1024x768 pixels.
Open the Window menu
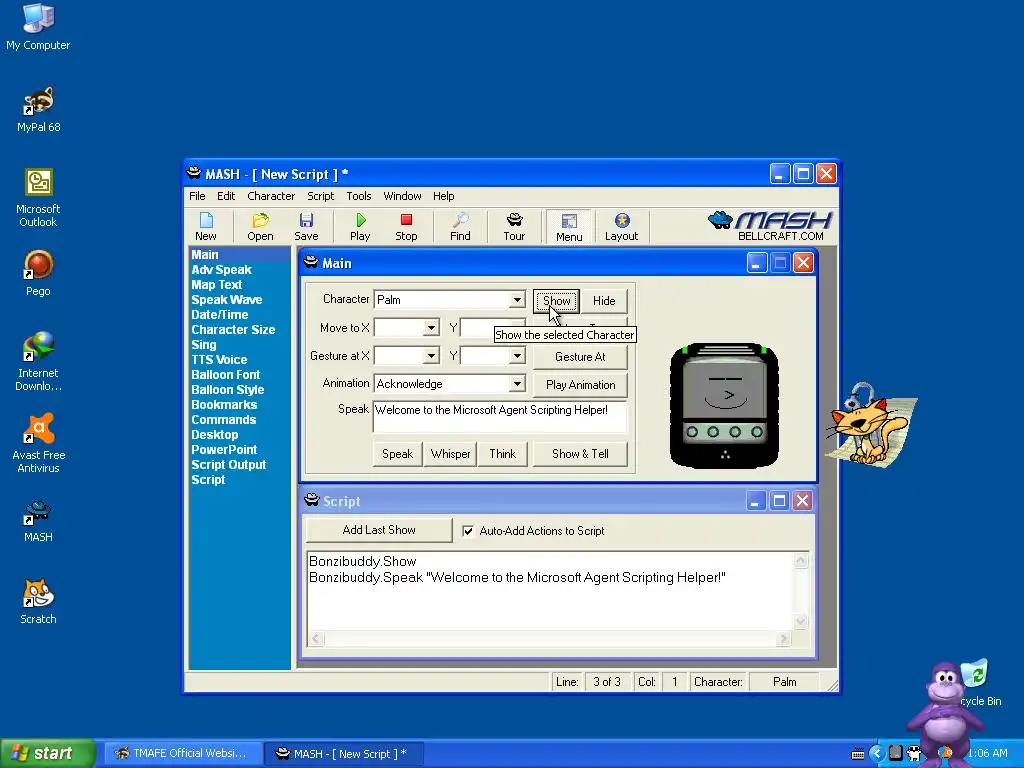click(x=402, y=196)
